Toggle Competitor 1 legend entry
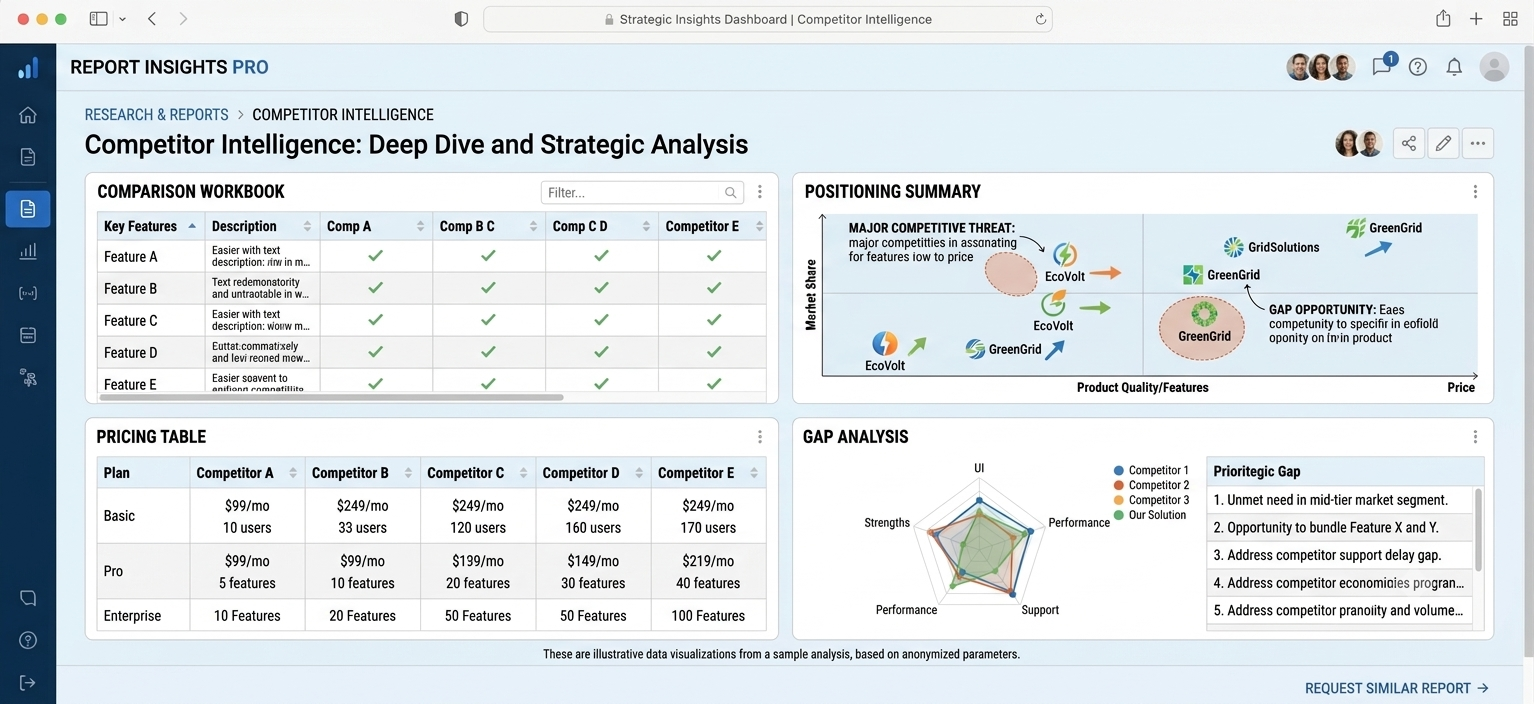Image resolution: width=1534 pixels, height=704 pixels. pyautogui.click(x=1152, y=470)
